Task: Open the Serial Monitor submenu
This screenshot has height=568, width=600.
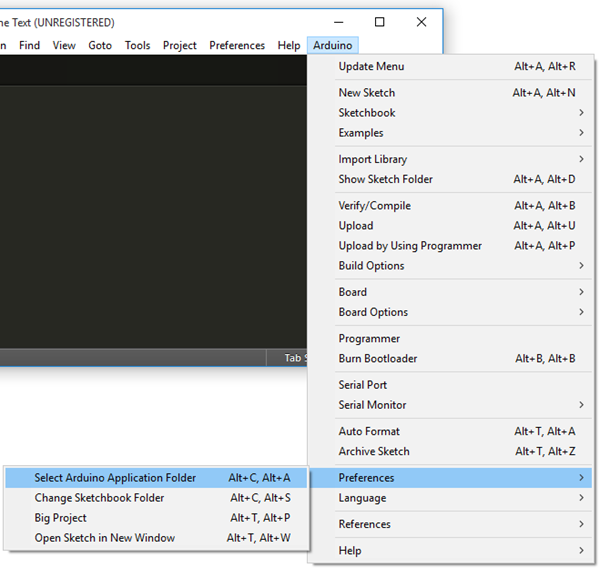Action: (372, 405)
